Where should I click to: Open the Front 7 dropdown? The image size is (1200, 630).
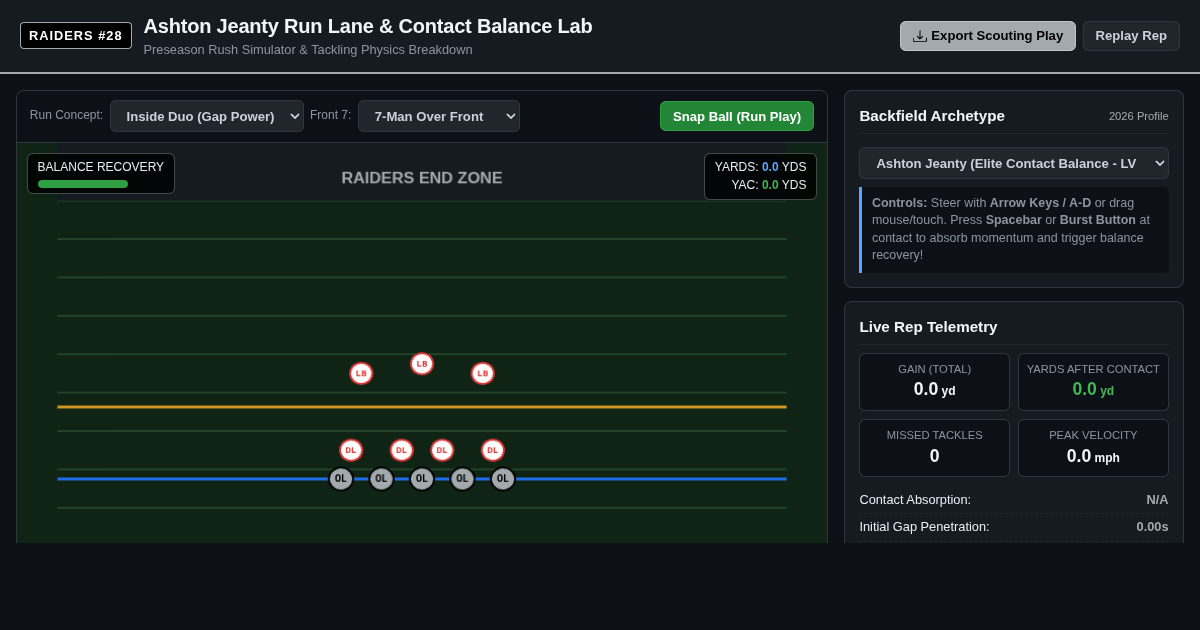tap(439, 116)
